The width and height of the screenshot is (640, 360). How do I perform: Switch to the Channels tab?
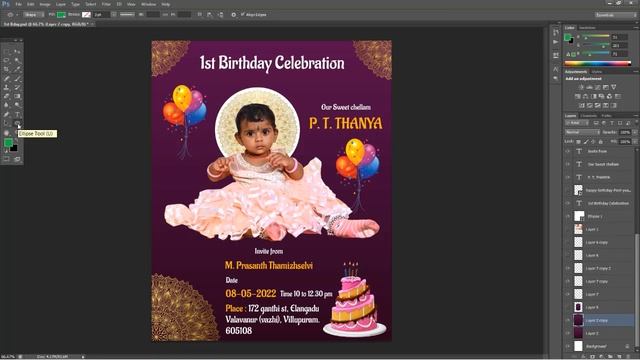(x=589, y=116)
